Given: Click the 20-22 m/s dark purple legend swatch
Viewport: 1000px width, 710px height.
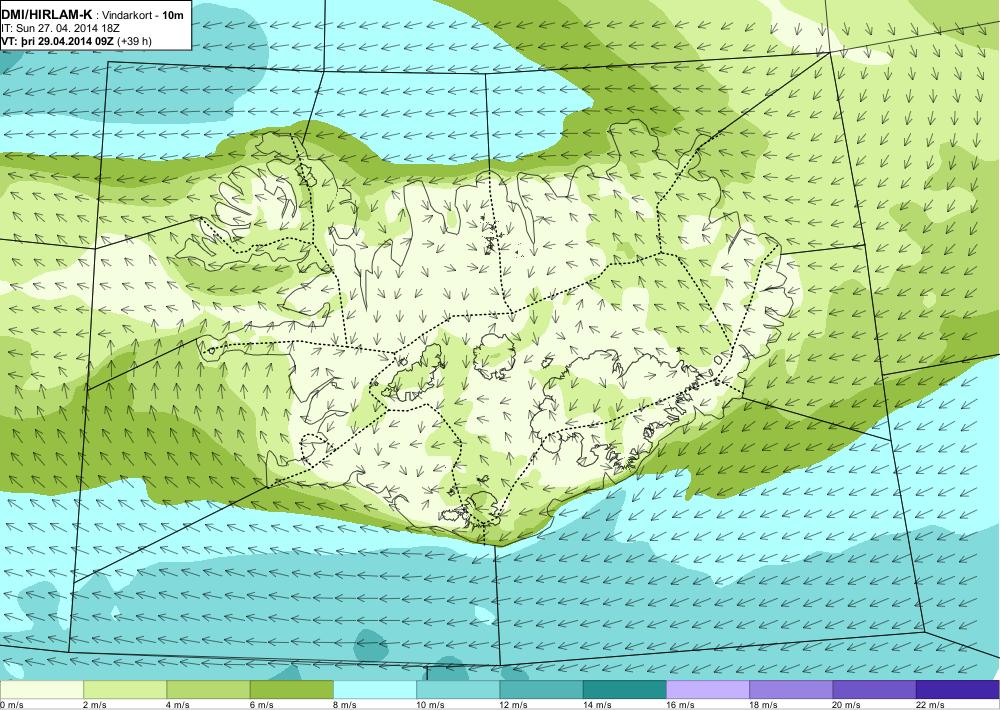Looking at the screenshot, I should (x=874, y=689).
